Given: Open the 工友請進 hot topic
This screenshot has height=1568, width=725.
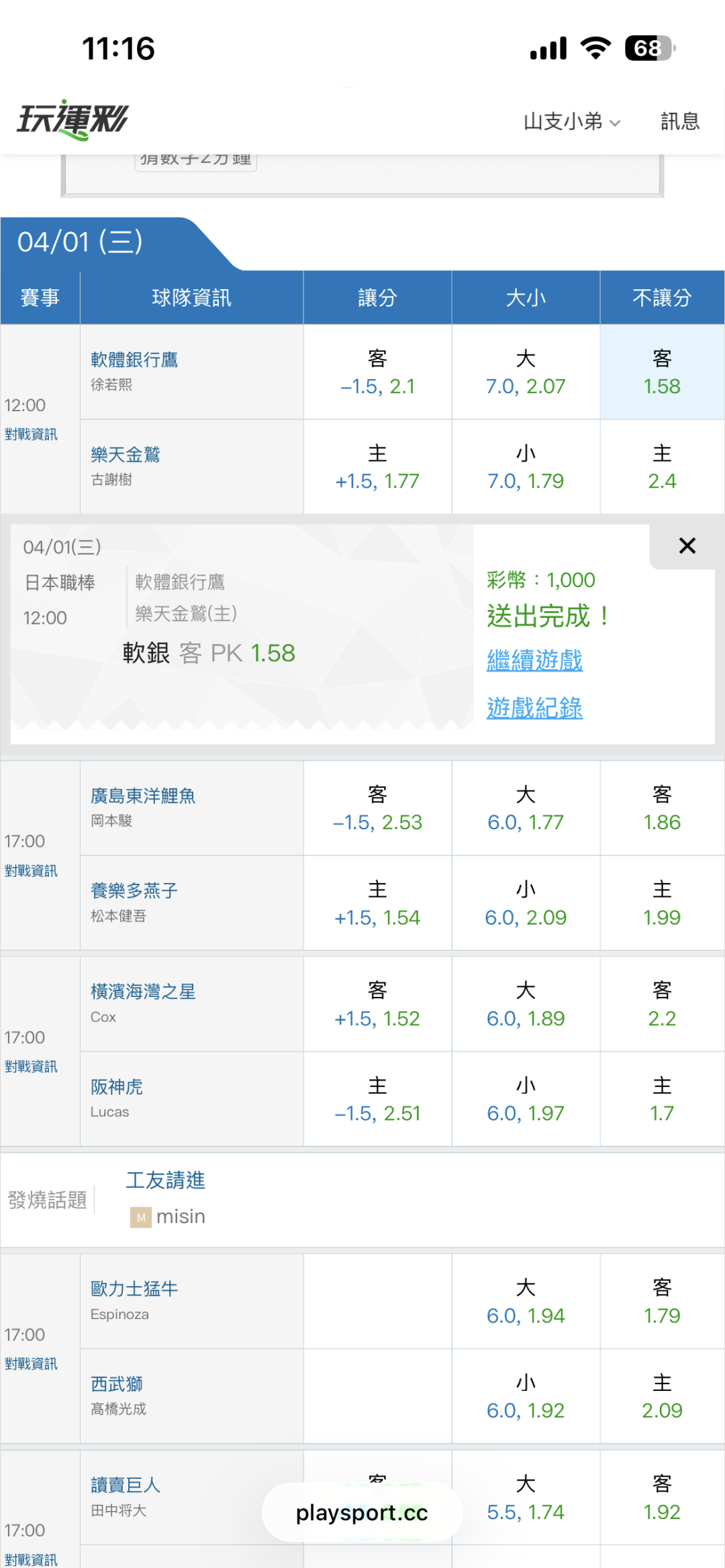Looking at the screenshot, I should point(166,1180).
